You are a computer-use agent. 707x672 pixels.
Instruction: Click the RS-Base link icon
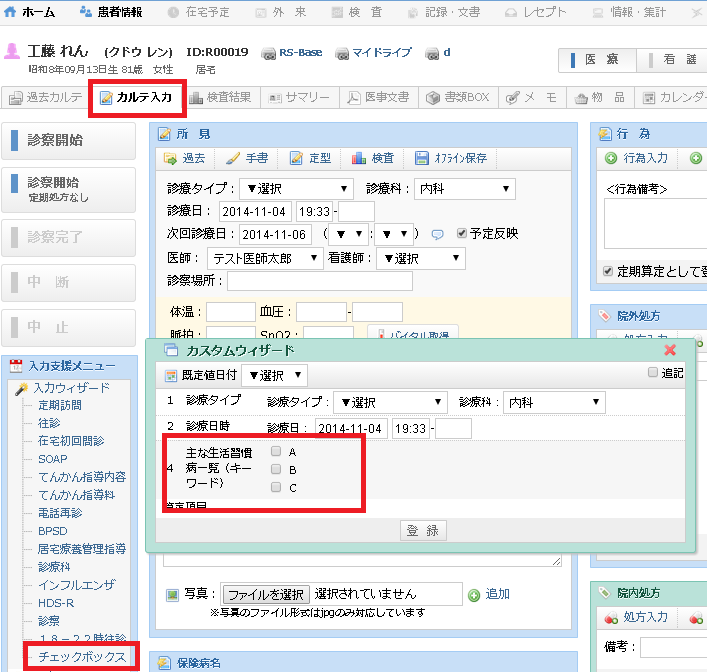click(x=268, y=54)
